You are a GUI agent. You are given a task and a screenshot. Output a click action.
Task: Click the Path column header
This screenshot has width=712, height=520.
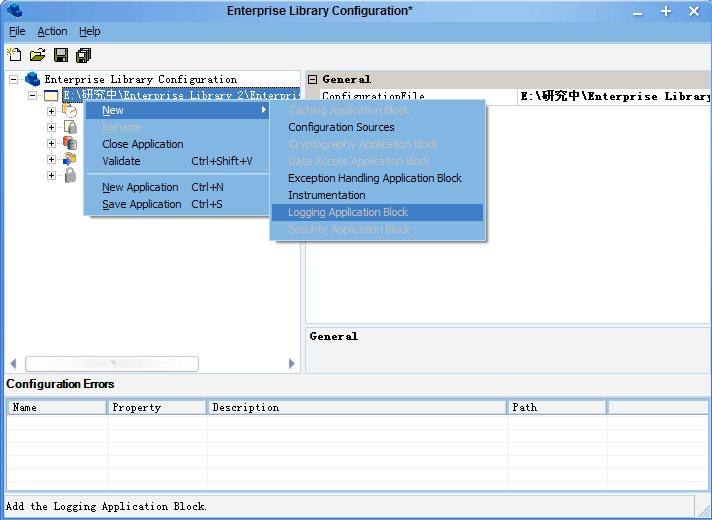(557, 407)
